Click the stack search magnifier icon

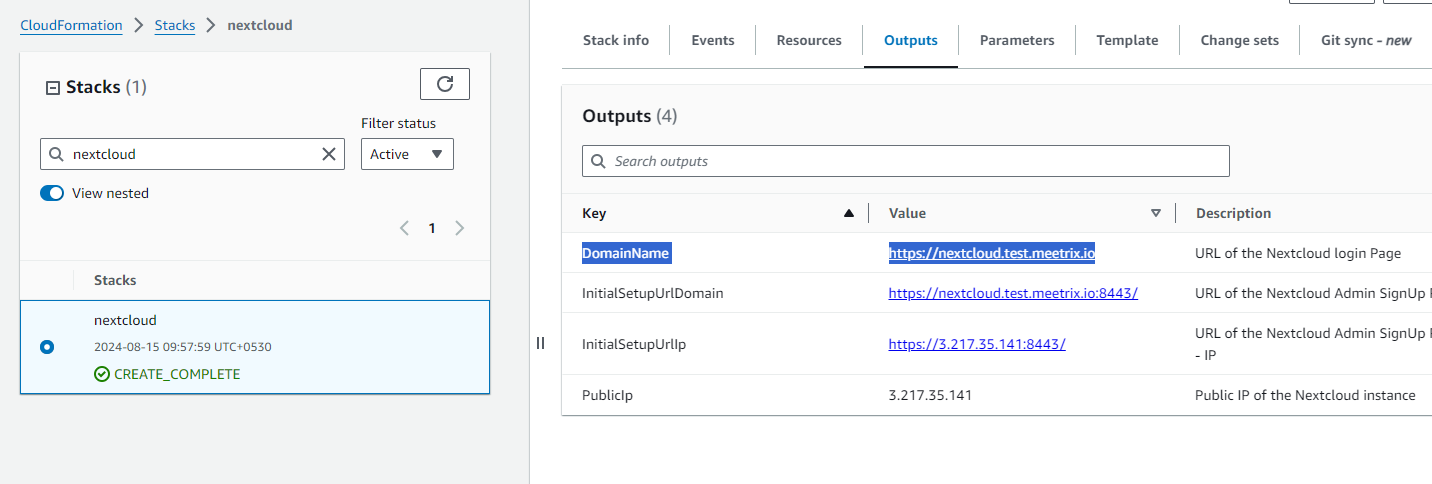[x=55, y=154]
